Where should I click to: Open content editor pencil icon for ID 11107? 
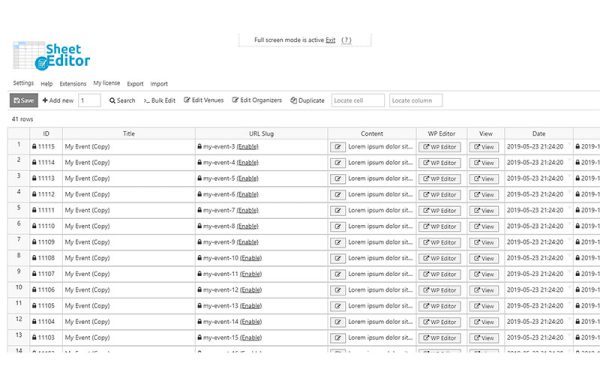[x=338, y=274]
